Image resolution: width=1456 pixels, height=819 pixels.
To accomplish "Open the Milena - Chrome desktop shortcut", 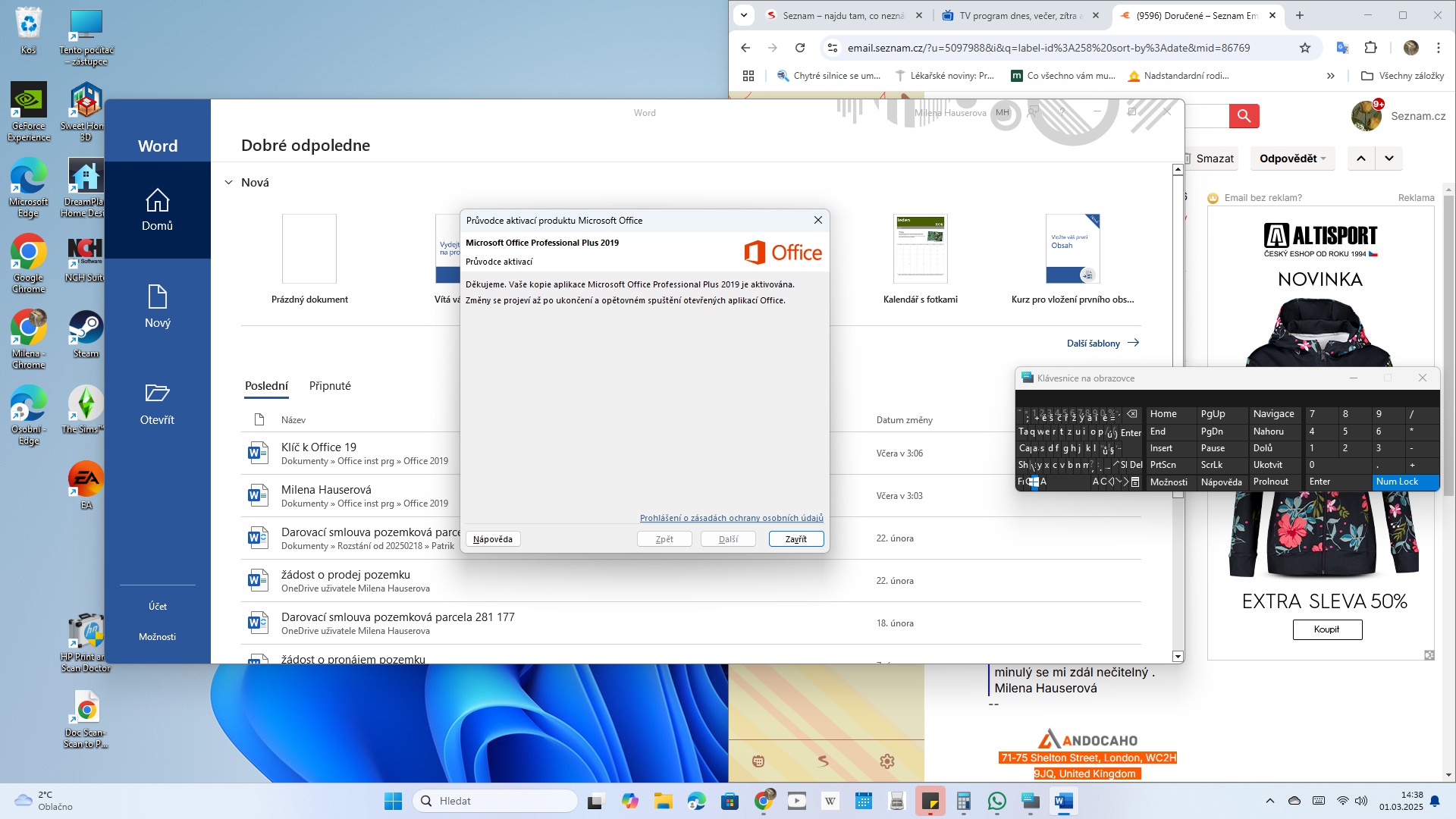I will (x=29, y=339).
